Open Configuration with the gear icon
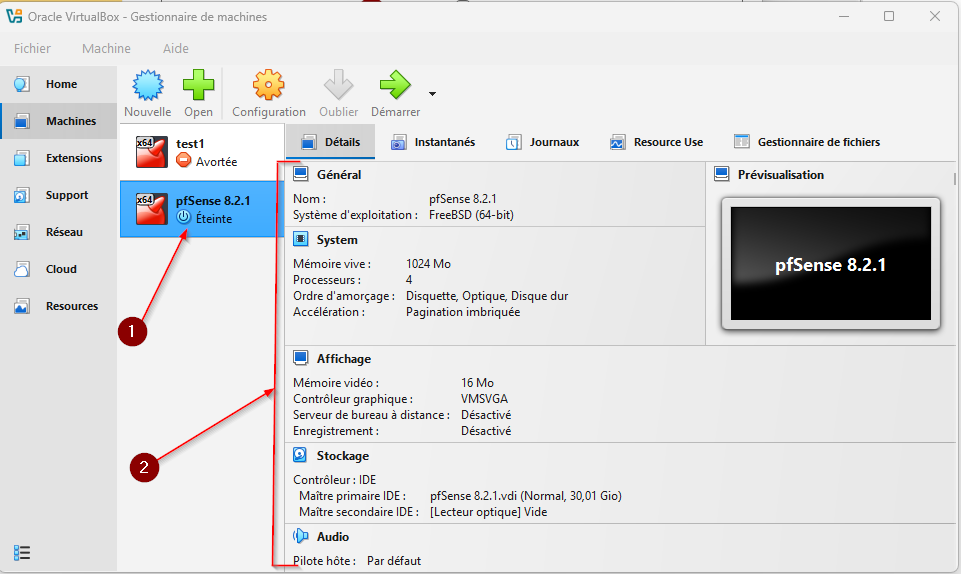Image resolution: width=961 pixels, height=574 pixels. [x=268, y=86]
